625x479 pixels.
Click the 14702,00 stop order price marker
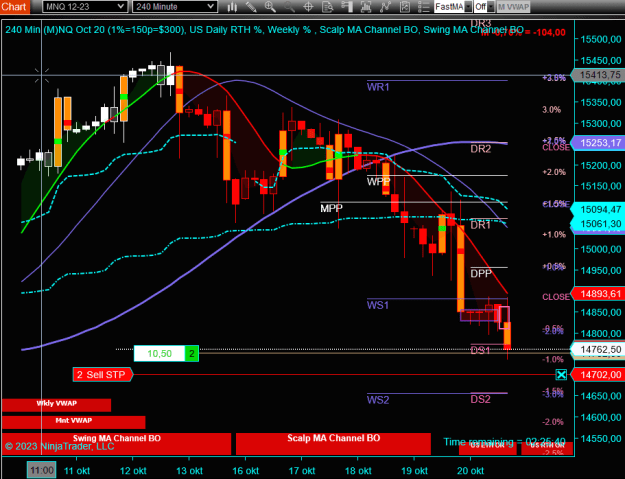[x=598, y=375]
